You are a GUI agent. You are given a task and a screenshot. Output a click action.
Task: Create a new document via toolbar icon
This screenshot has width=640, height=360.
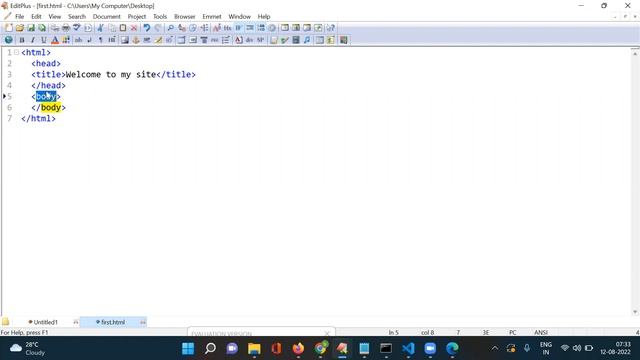coord(8,28)
